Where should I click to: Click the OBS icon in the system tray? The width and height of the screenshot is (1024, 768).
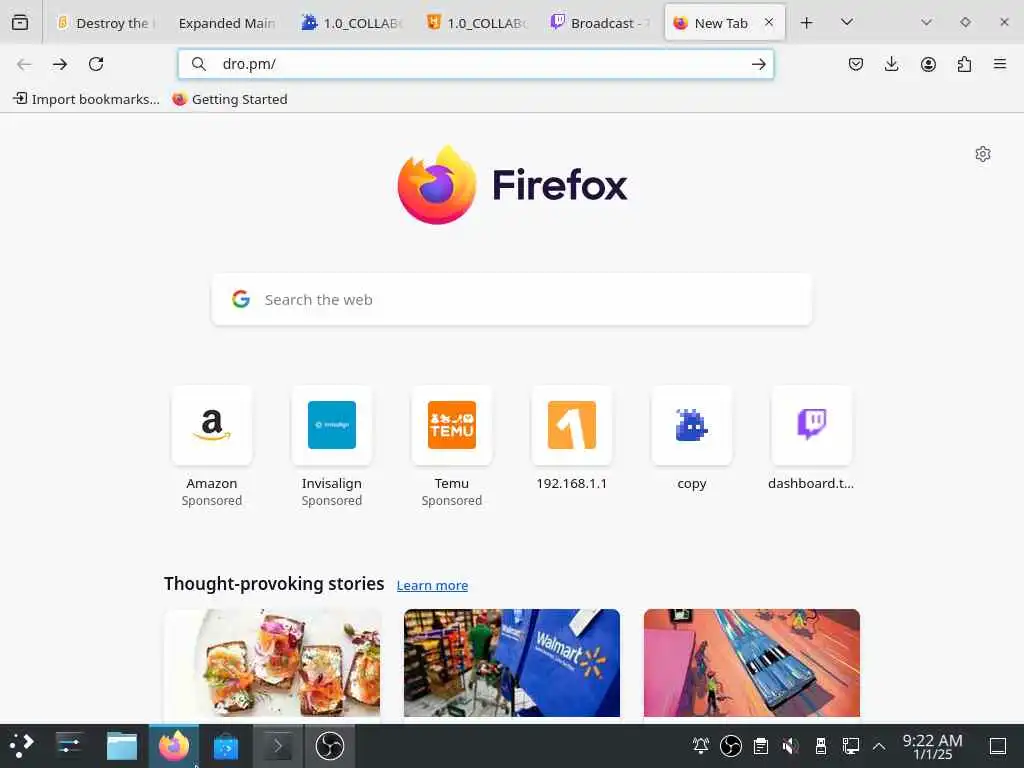point(731,746)
